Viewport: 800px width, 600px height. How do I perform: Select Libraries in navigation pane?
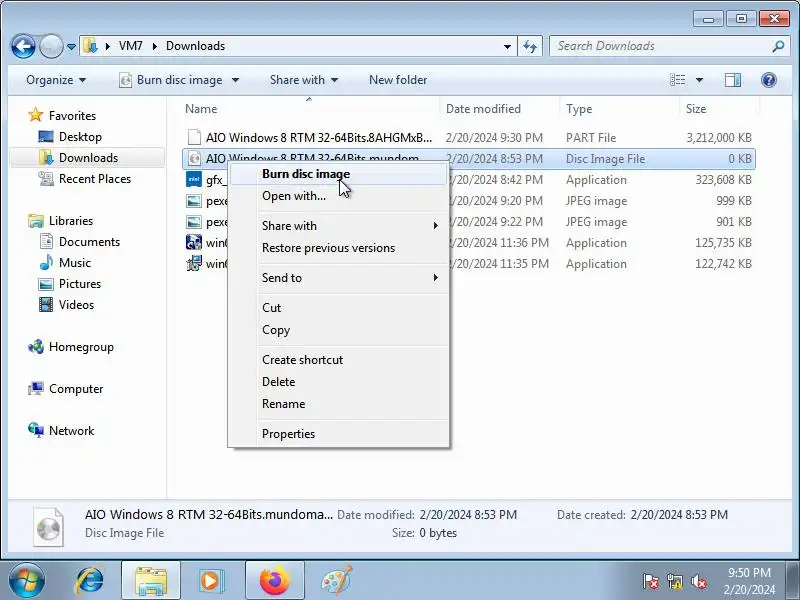click(x=71, y=221)
